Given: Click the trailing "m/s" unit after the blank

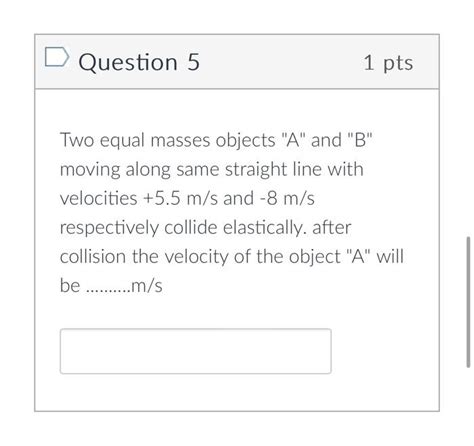Looking at the screenshot, I should pos(147,286).
